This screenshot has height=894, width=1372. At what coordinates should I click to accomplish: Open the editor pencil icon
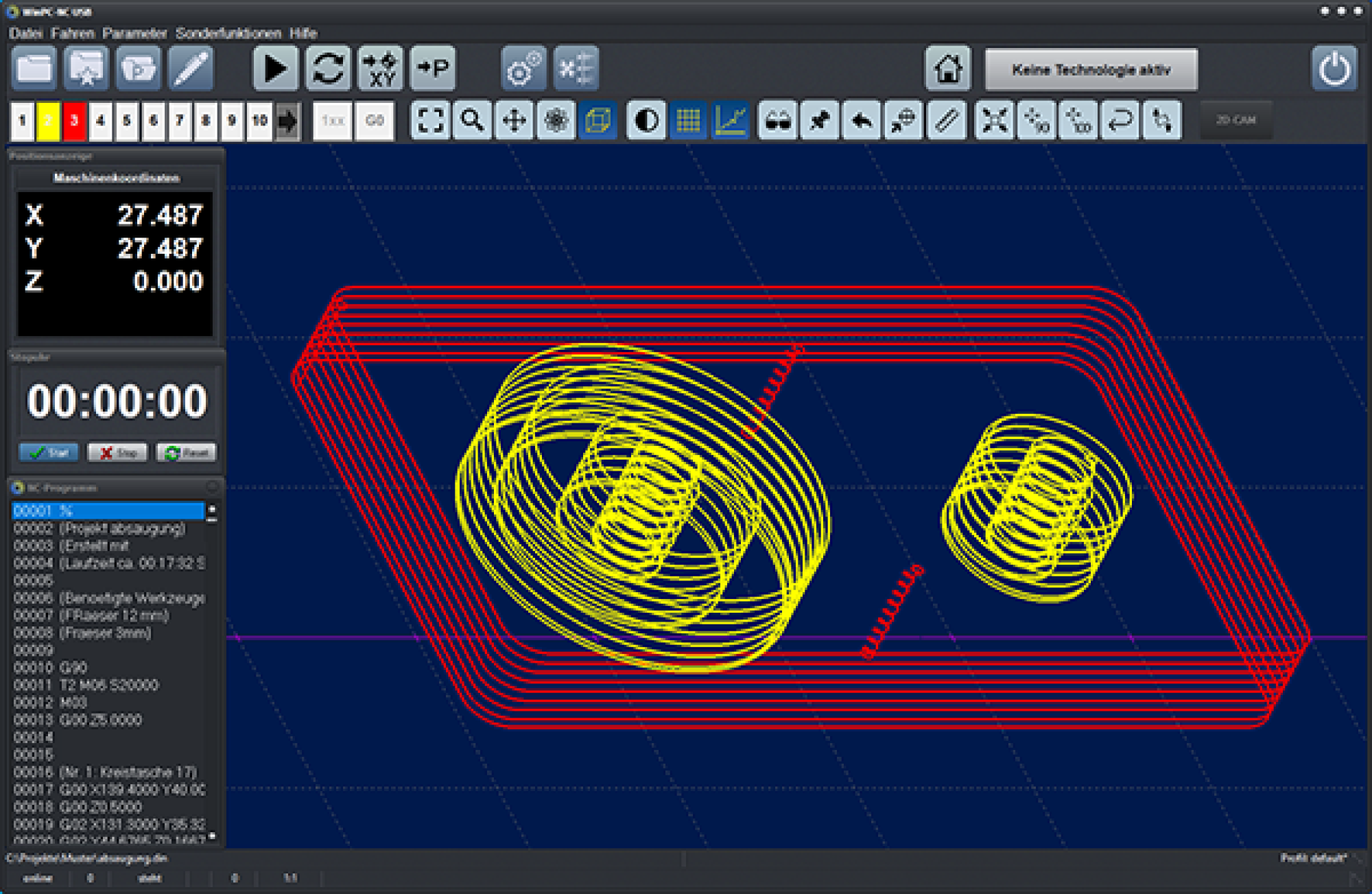pos(191,69)
